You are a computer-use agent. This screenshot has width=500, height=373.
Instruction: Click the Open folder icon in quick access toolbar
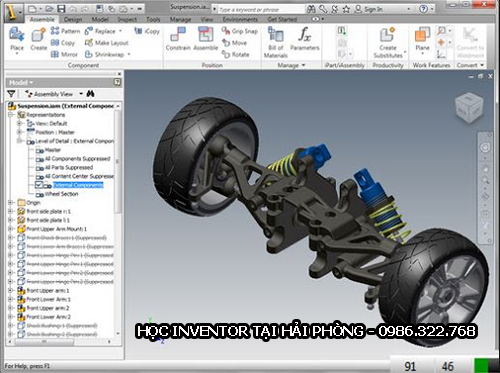pyautogui.click(x=50, y=9)
